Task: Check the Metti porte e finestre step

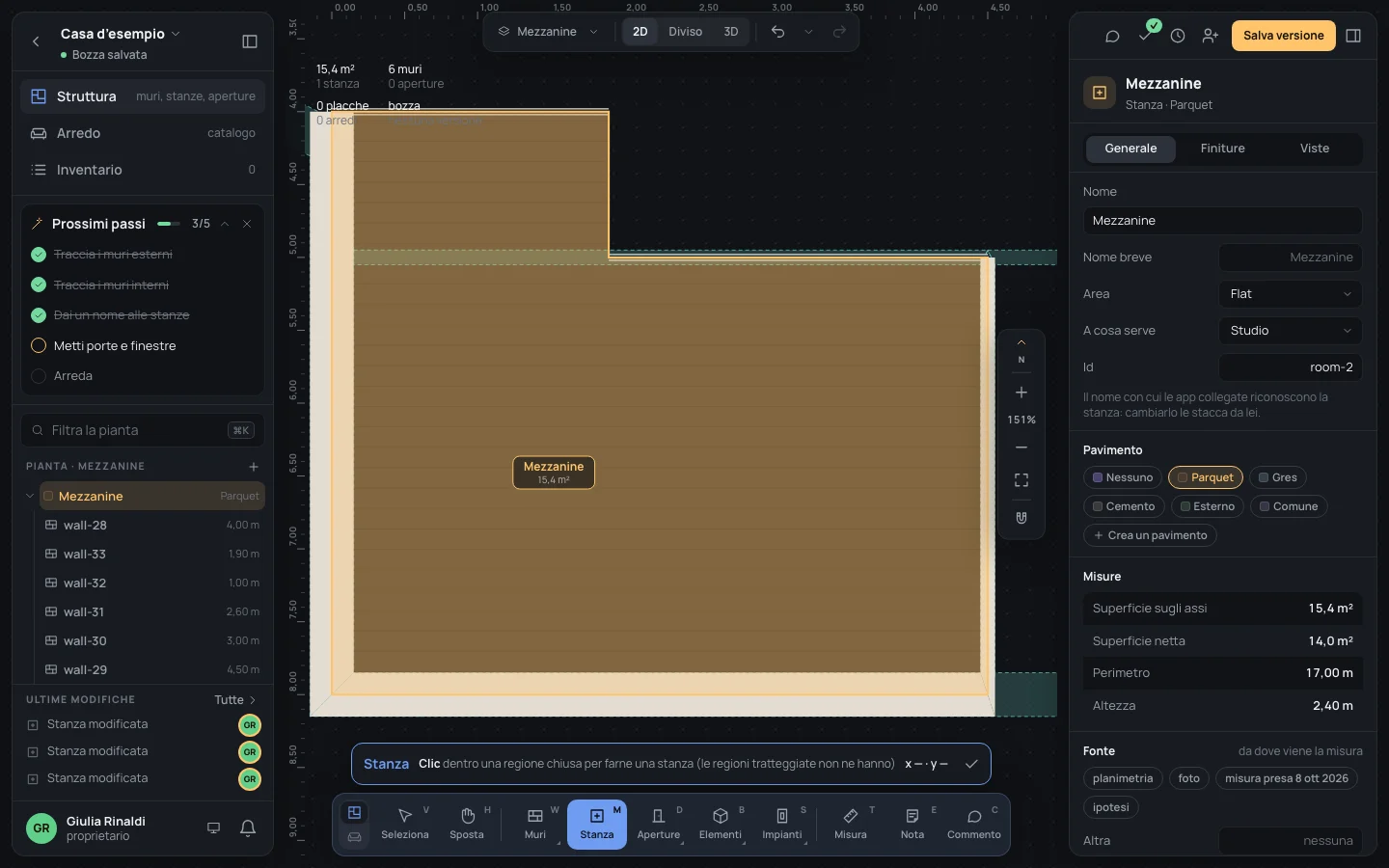Action: pos(39,345)
